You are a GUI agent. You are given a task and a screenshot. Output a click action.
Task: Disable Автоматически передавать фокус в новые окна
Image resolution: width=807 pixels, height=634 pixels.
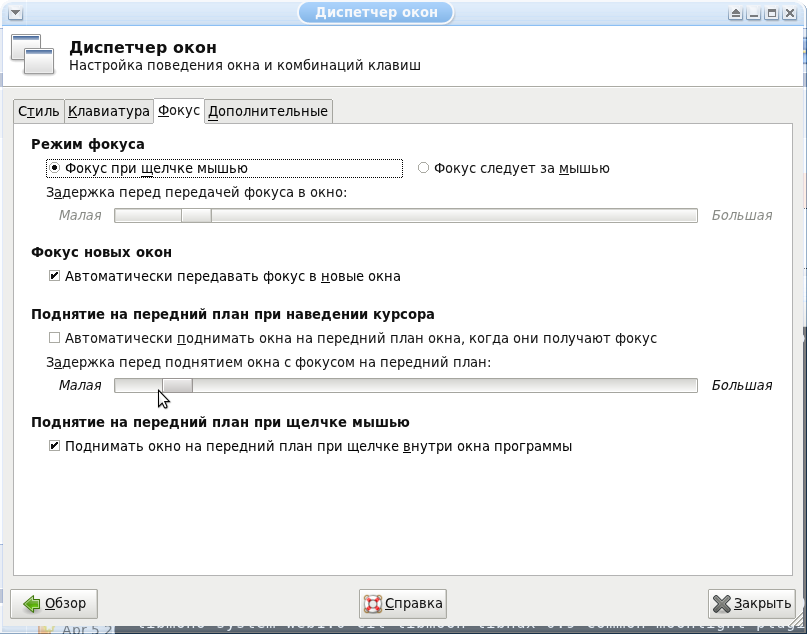tap(55, 276)
